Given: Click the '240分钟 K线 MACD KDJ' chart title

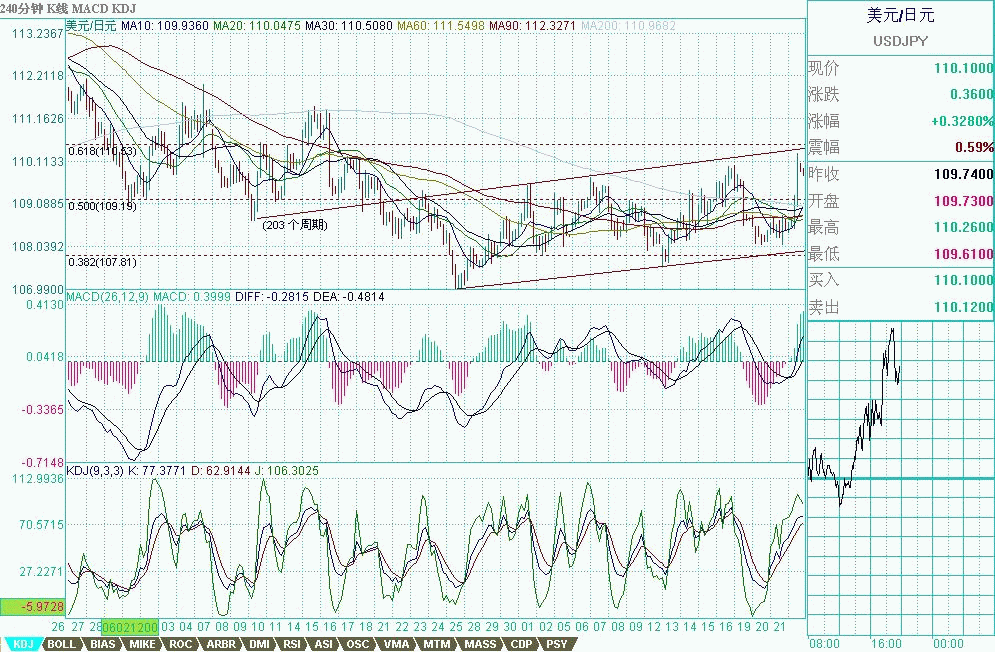Looking at the screenshot, I should (x=68, y=9).
